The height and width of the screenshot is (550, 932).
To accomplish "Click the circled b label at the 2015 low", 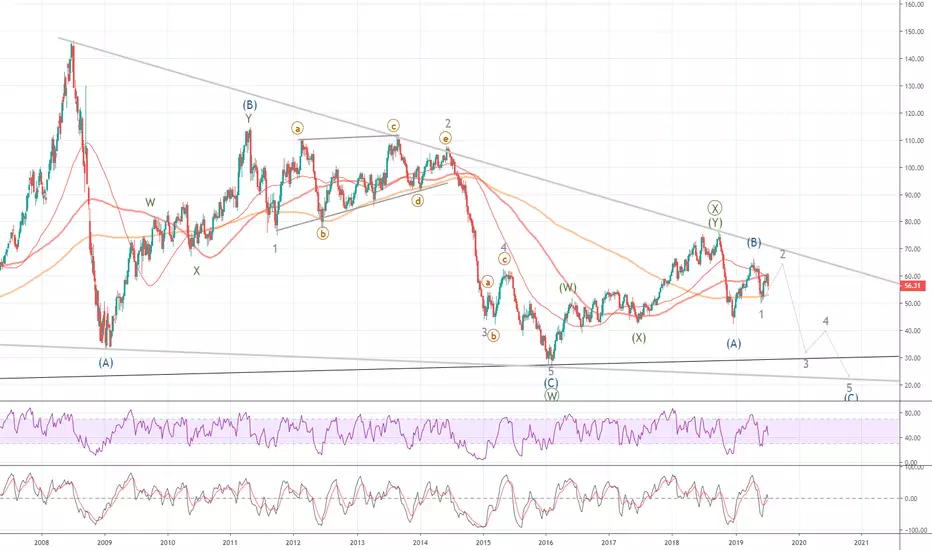I will pos(493,336).
